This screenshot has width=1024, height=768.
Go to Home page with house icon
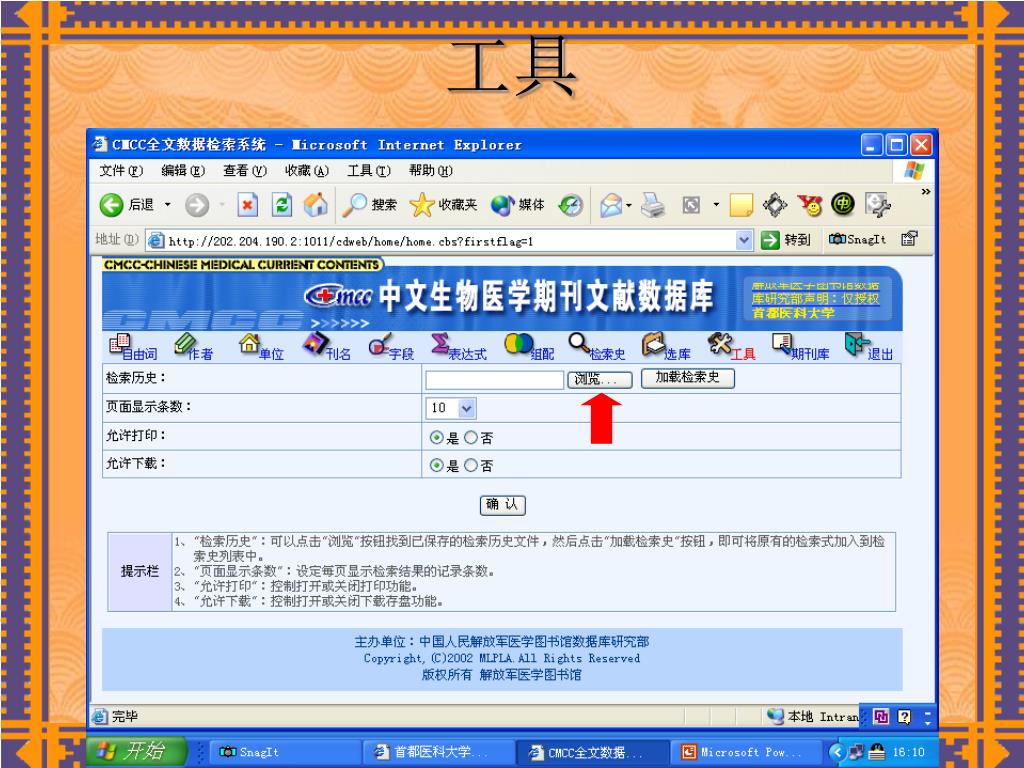tap(315, 205)
